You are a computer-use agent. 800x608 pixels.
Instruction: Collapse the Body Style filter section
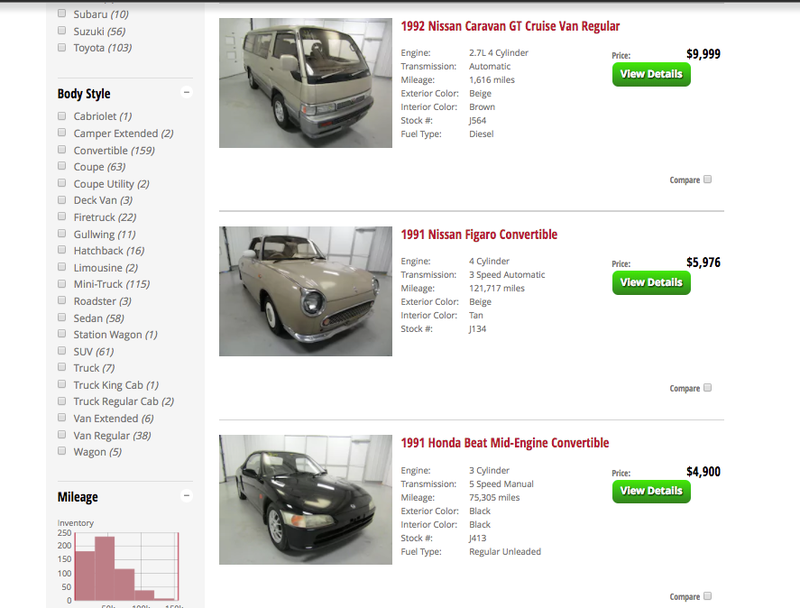187,92
